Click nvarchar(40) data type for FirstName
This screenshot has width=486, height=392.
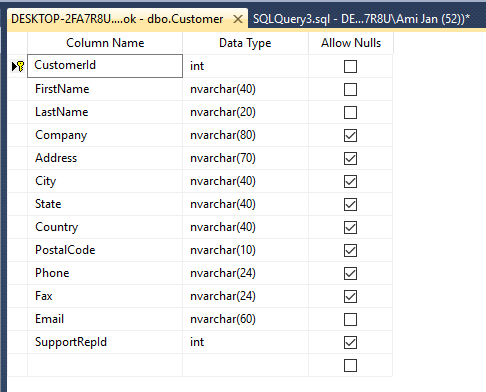(246, 89)
